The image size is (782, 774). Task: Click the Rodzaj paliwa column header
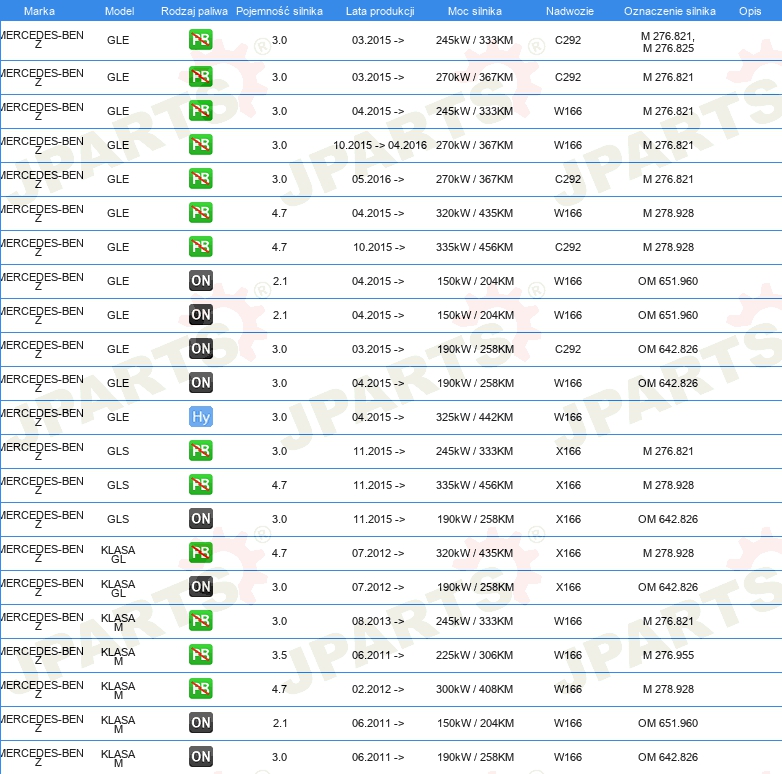click(194, 11)
